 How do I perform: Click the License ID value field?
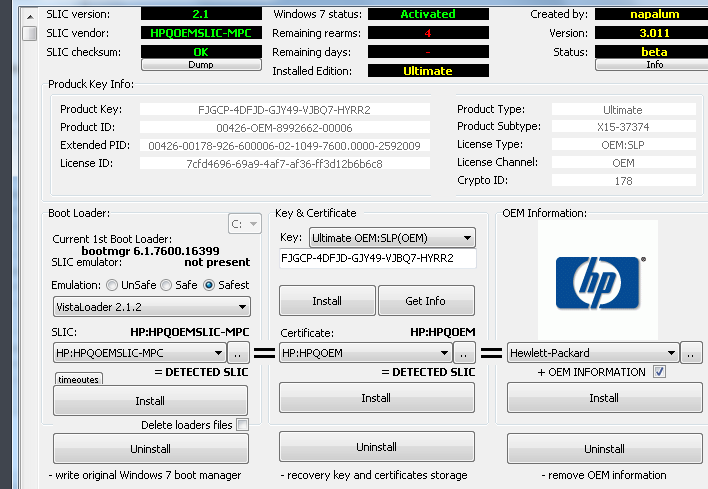284,163
